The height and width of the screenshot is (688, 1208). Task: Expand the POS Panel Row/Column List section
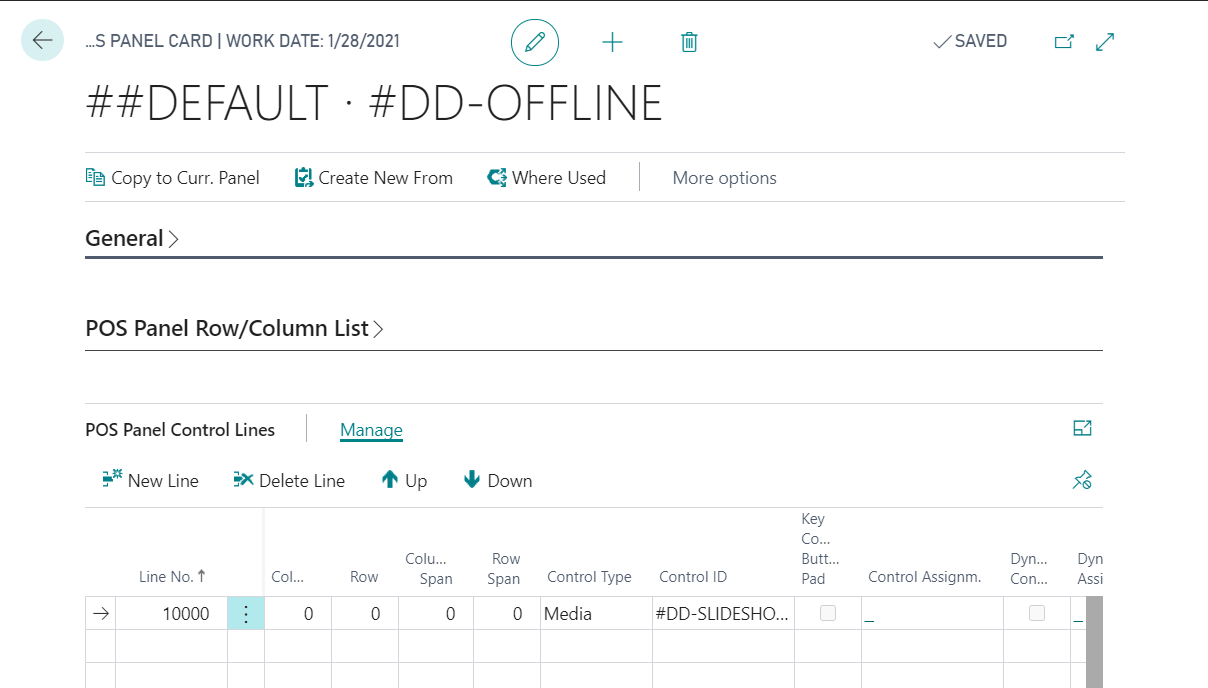pos(234,329)
